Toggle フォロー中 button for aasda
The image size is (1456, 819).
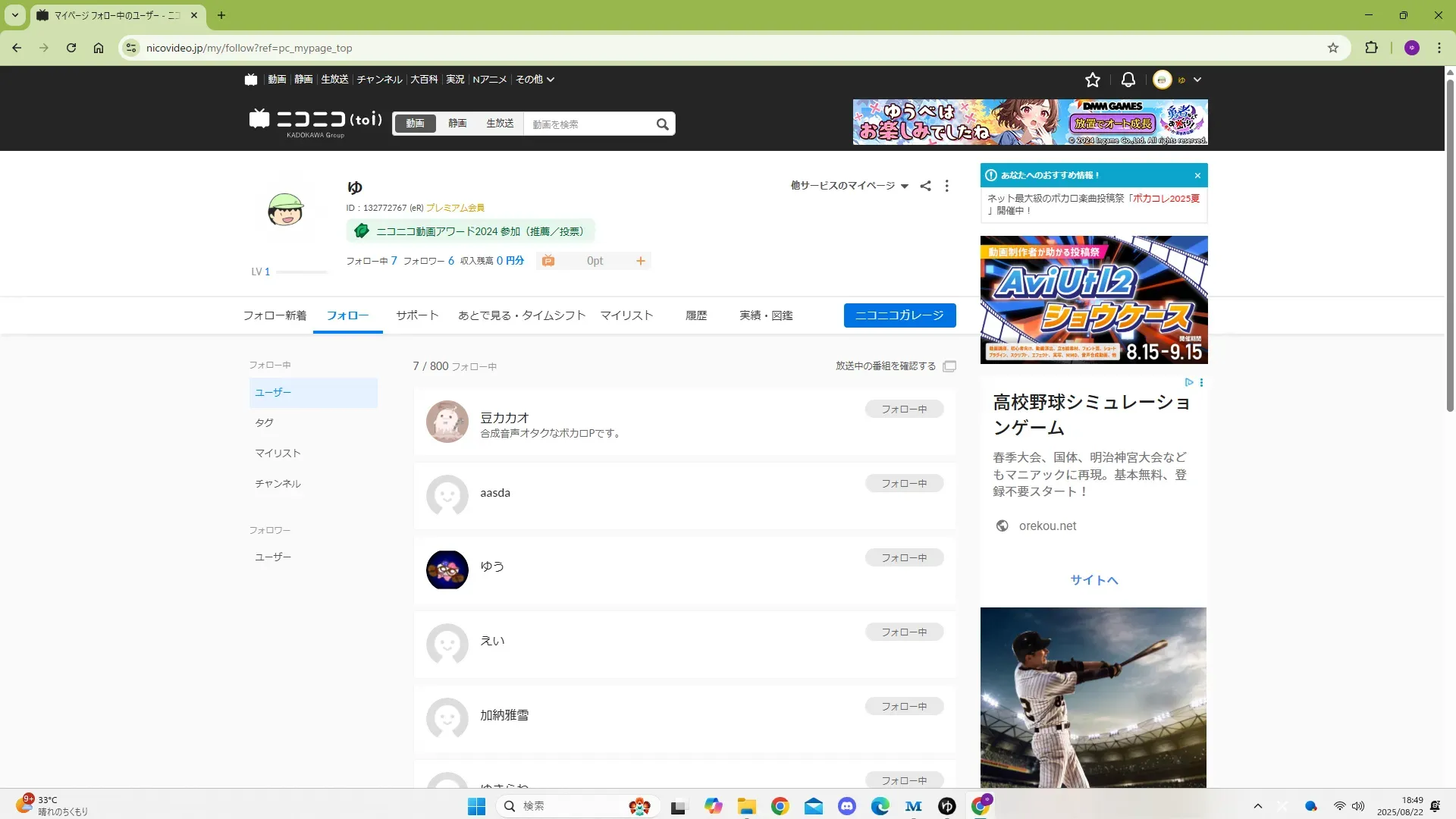point(903,483)
